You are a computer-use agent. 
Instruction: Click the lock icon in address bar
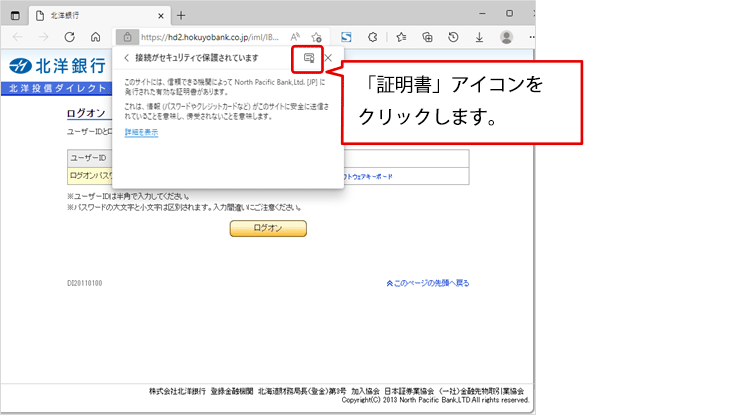[x=127, y=37]
